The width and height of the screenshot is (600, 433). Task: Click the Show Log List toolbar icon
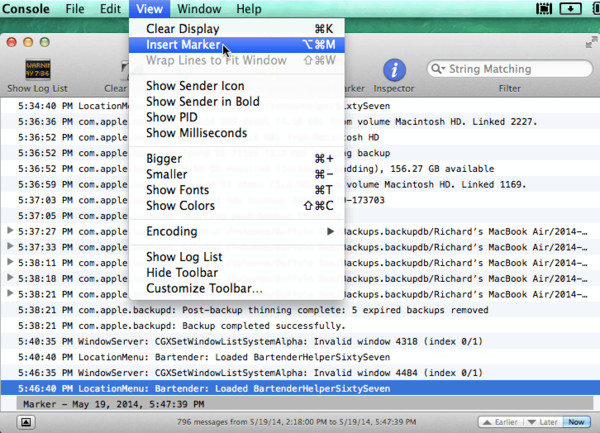38,69
